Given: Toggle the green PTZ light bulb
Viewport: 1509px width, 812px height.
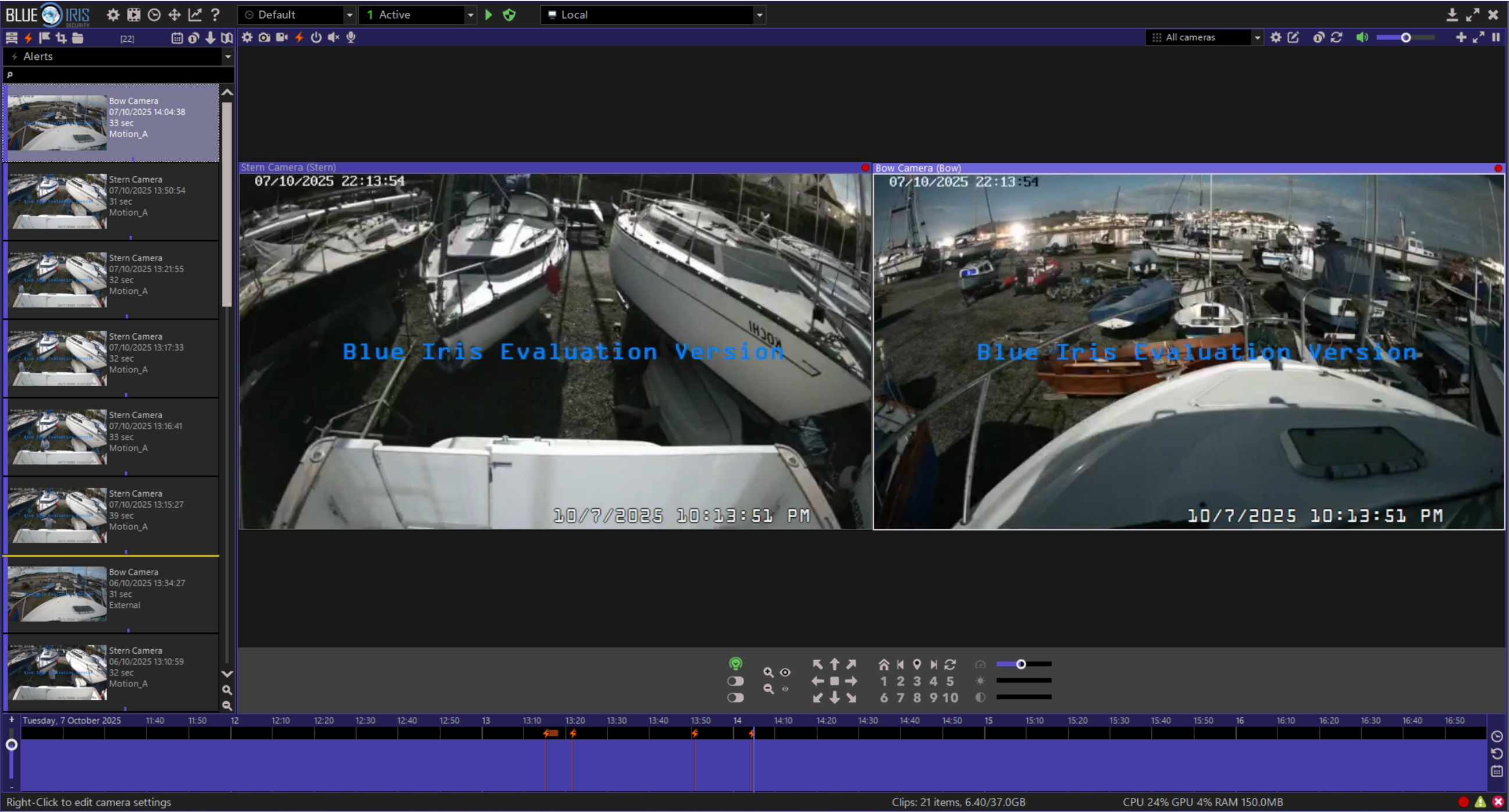Looking at the screenshot, I should coord(735,663).
